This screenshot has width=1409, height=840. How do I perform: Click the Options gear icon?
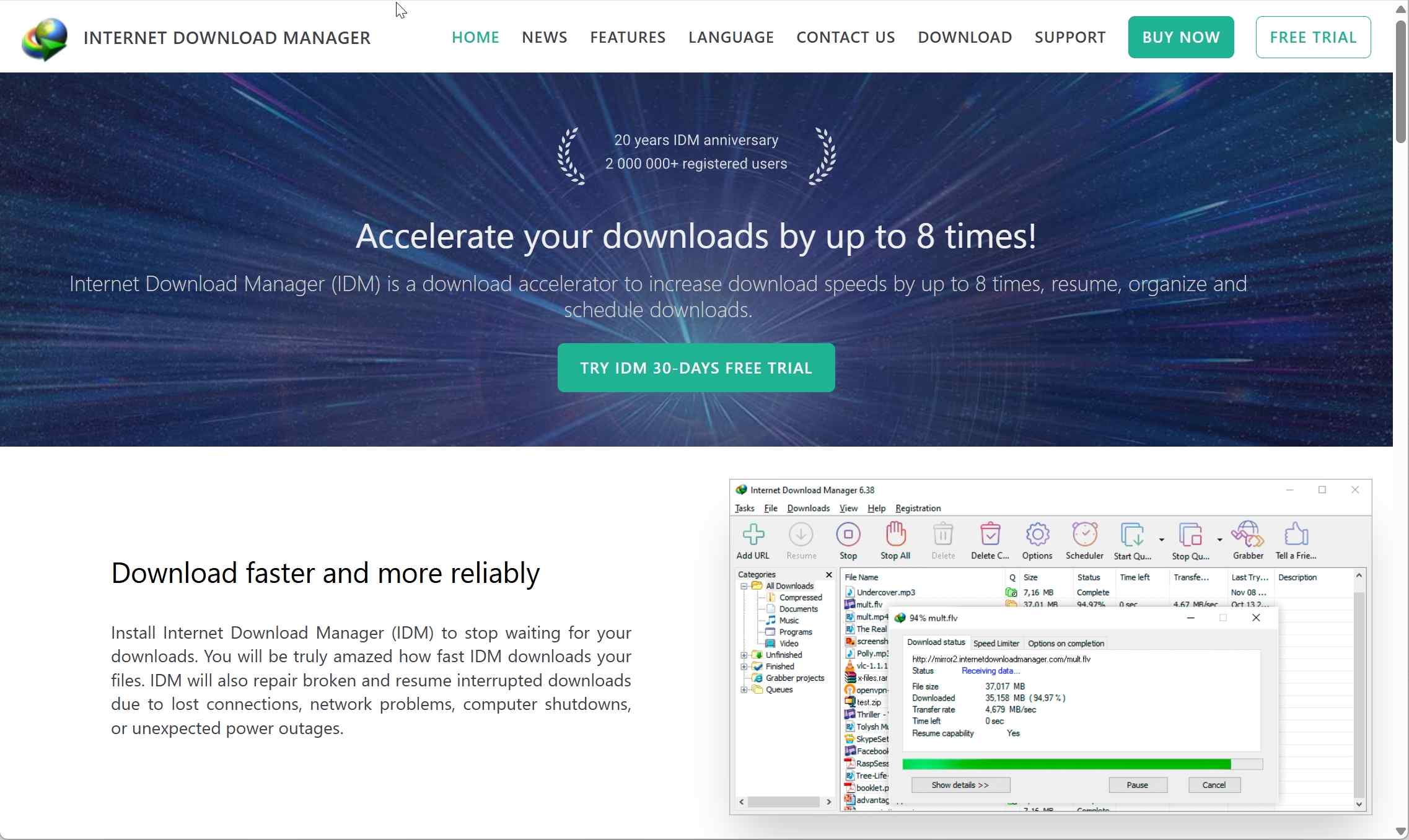click(1037, 534)
